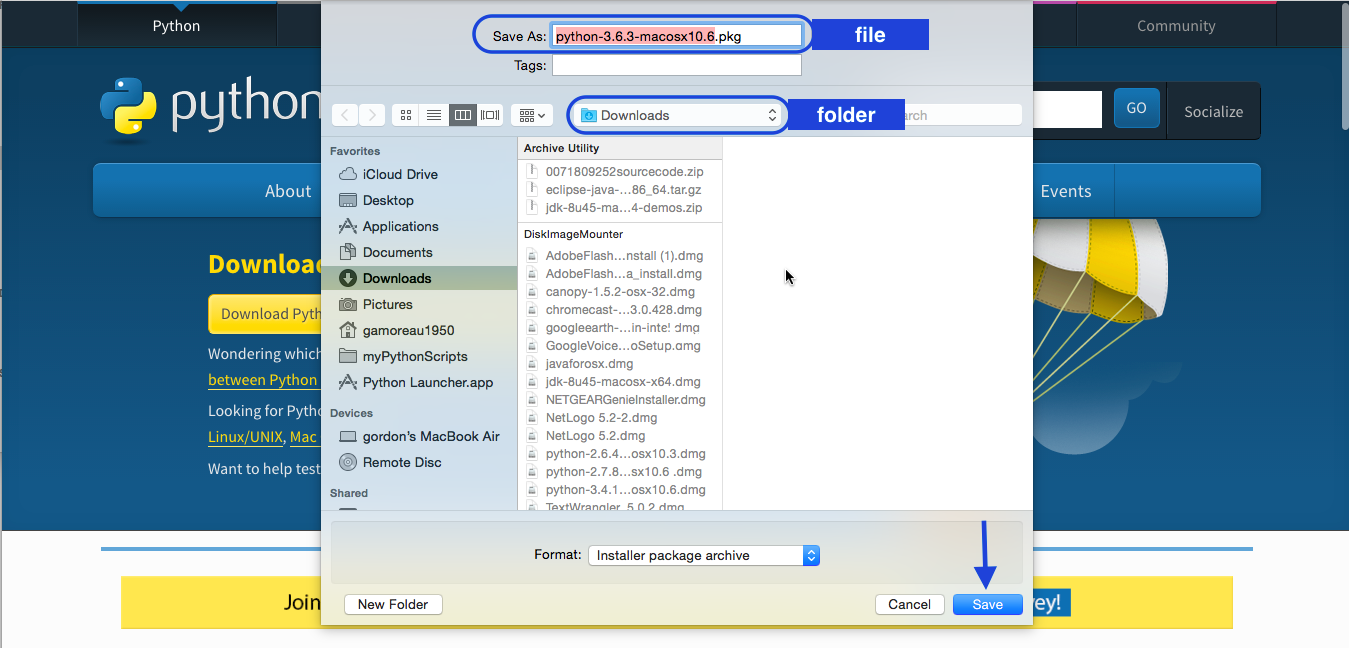Select Python Launcher.app in the sidebar

(x=419, y=382)
